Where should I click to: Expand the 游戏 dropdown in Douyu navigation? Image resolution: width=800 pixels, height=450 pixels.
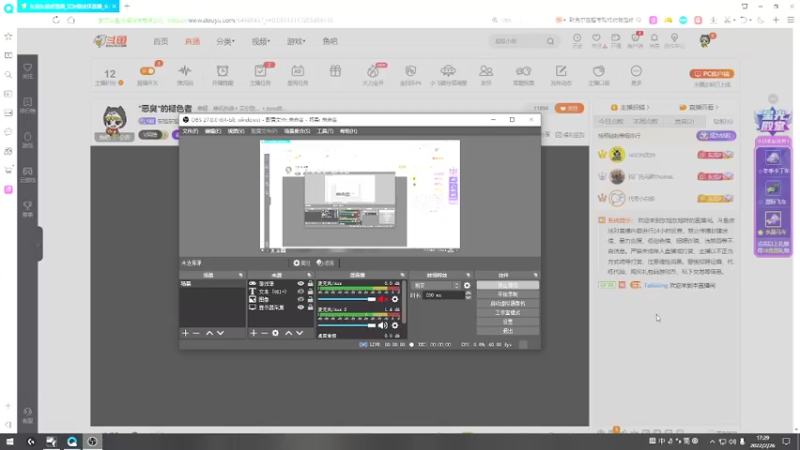pos(296,41)
